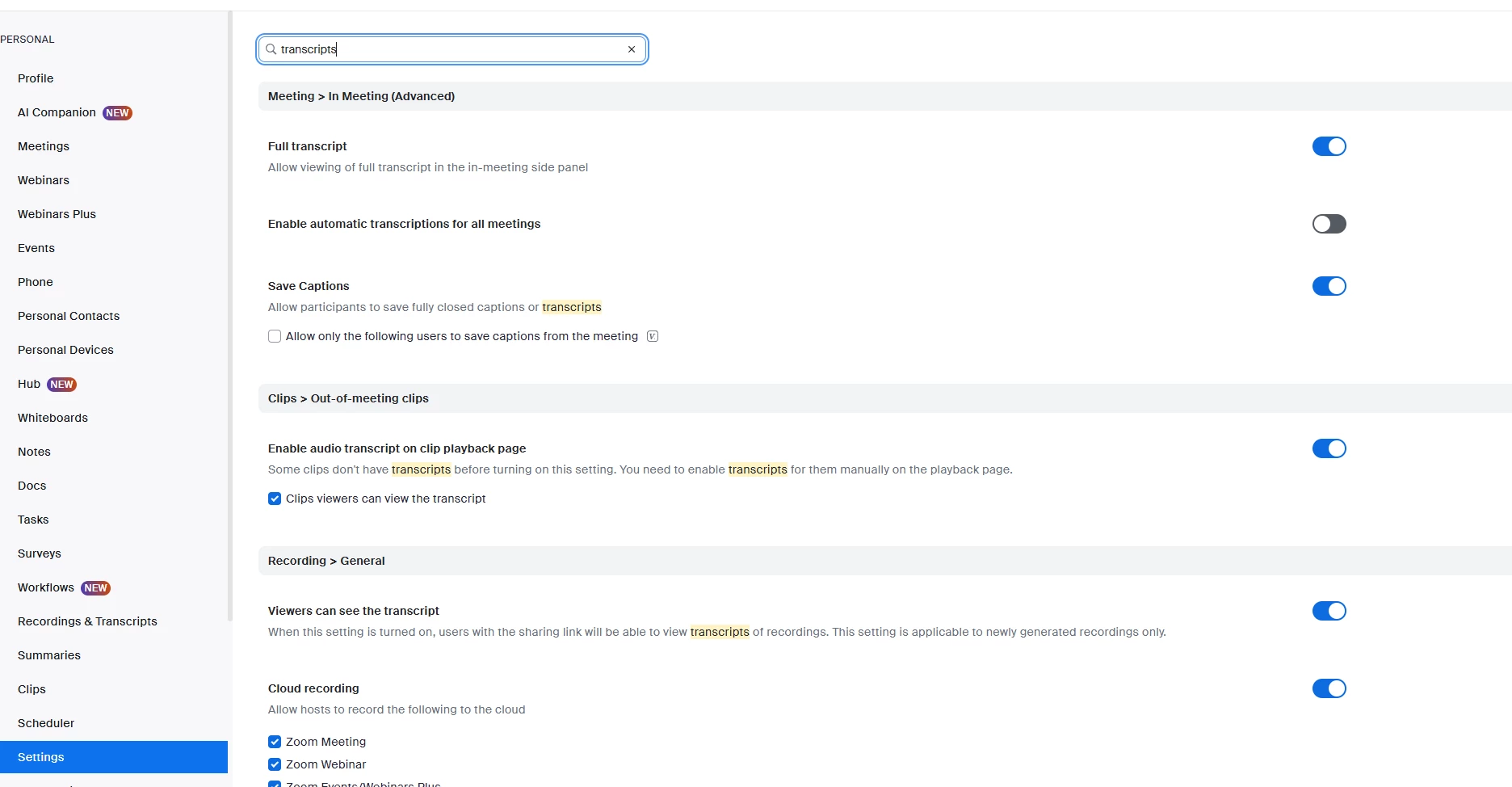Click the search magnifier icon

271,49
